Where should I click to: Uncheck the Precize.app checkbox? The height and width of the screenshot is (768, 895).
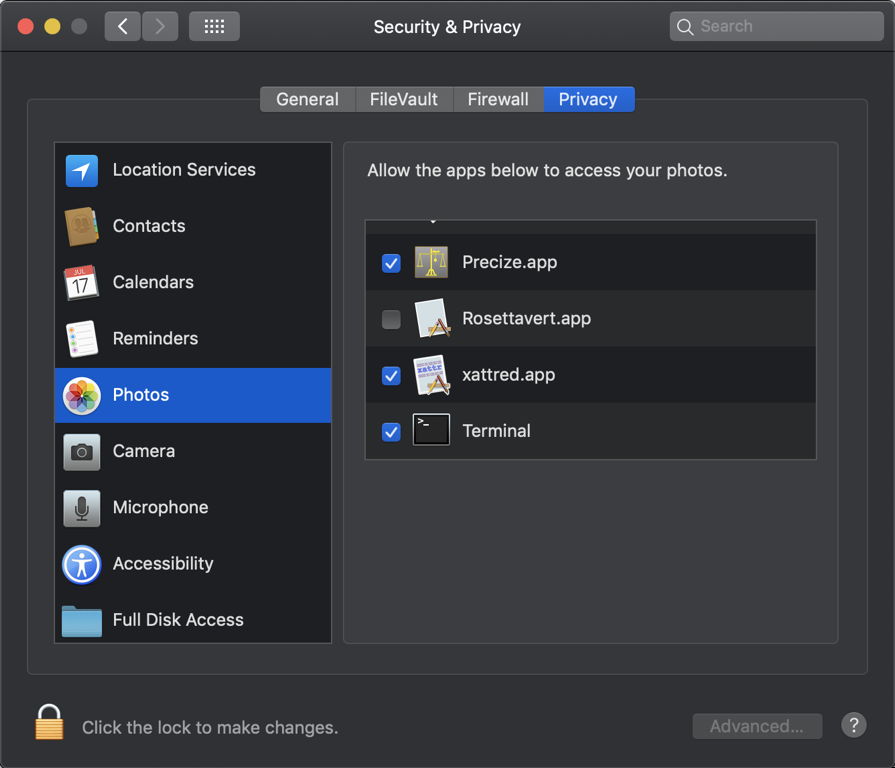pos(391,263)
